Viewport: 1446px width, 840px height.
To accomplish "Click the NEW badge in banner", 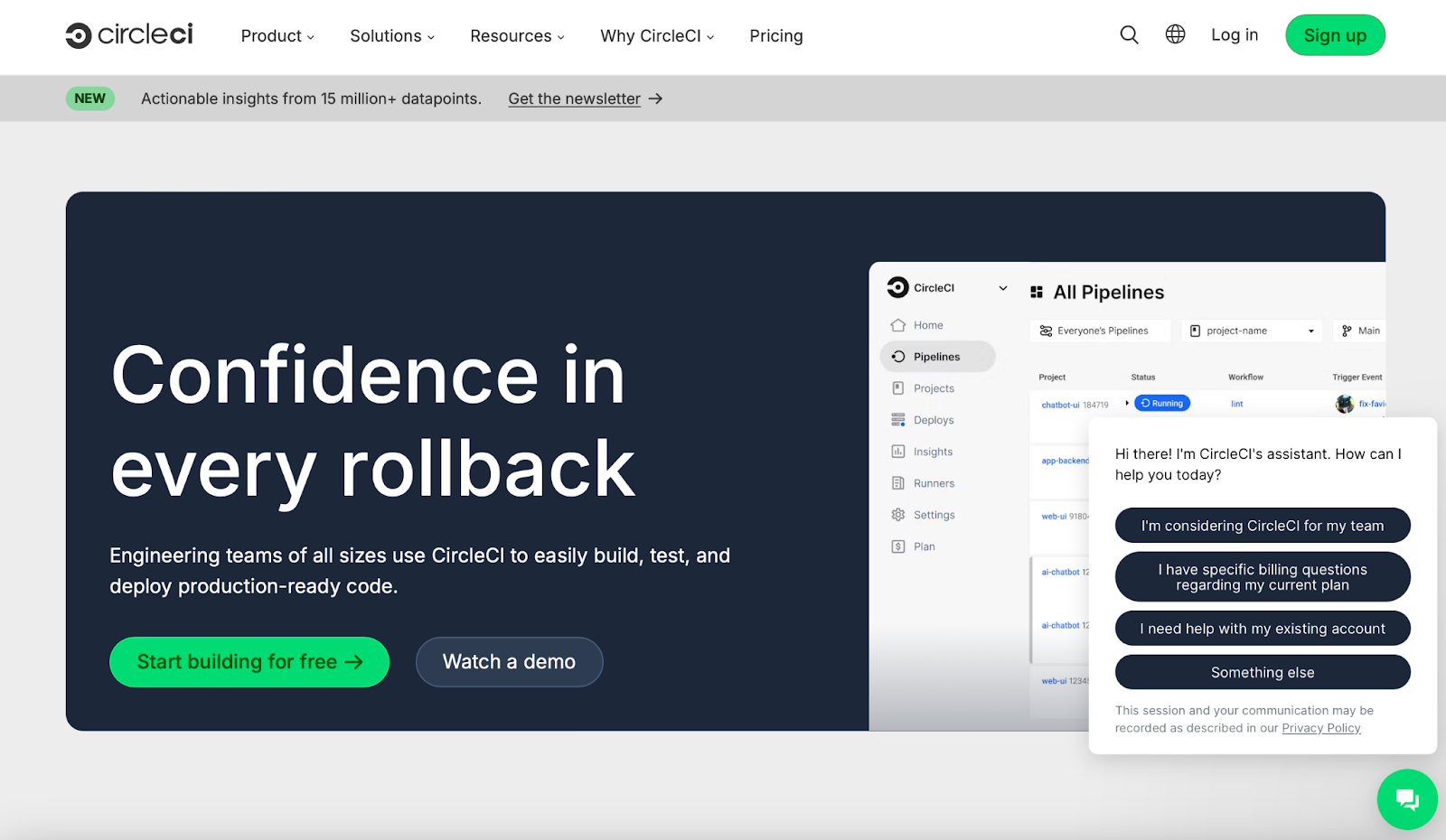I will [90, 98].
